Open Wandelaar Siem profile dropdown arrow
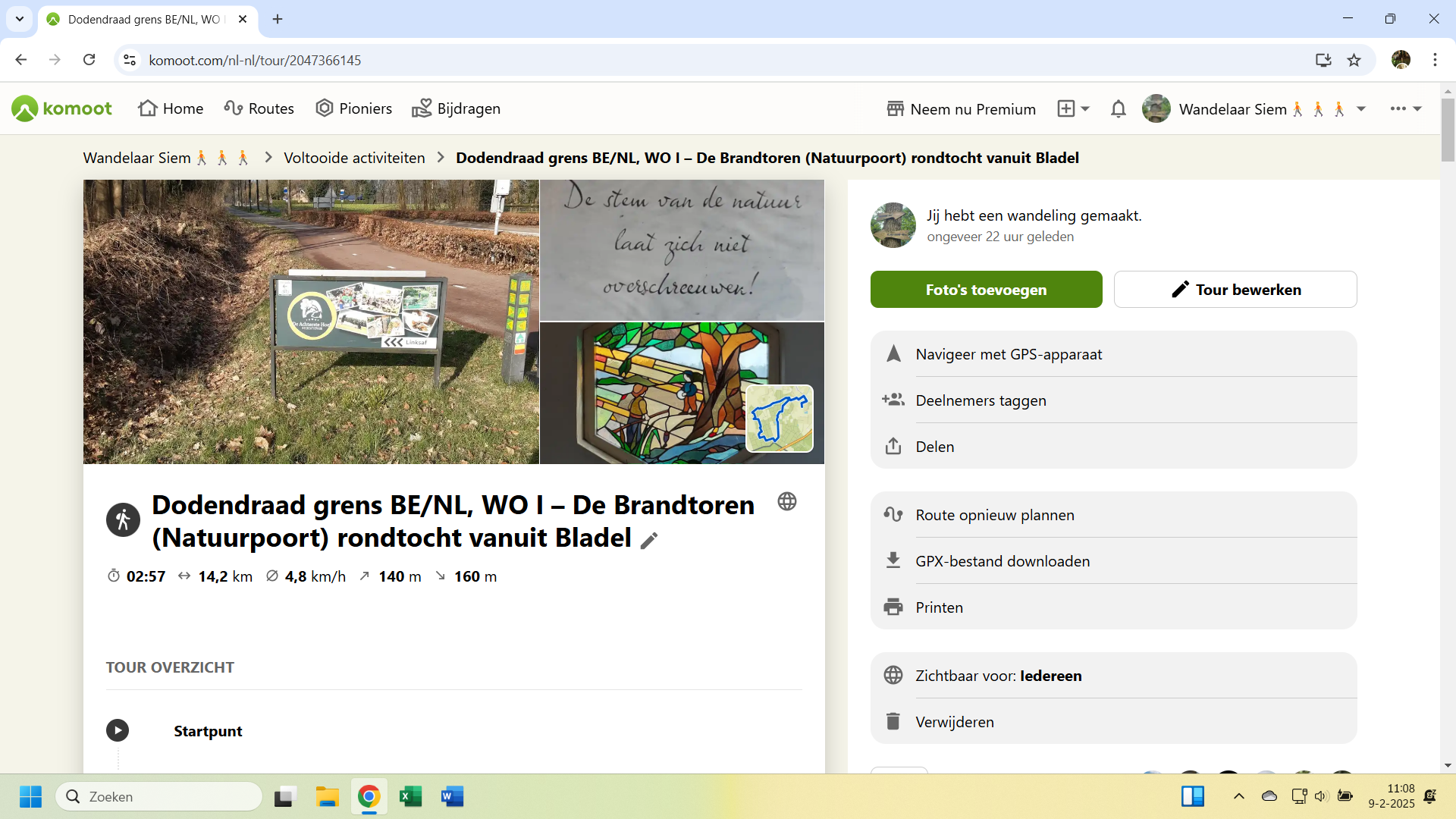Viewport: 1456px width, 819px height. [x=1361, y=109]
